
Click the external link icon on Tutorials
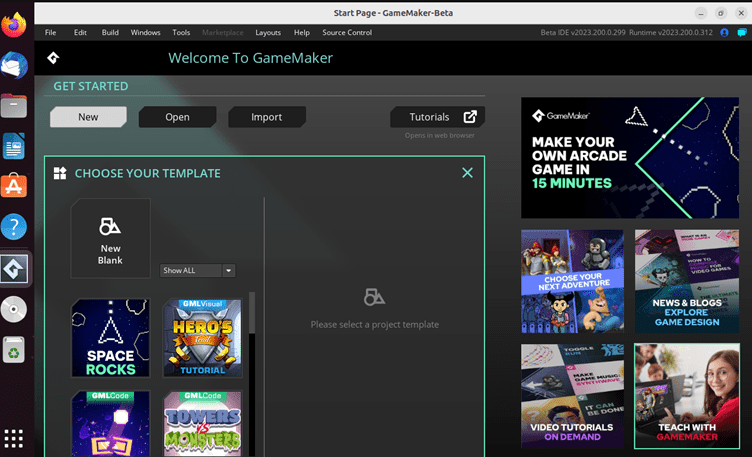(x=470, y=117)
